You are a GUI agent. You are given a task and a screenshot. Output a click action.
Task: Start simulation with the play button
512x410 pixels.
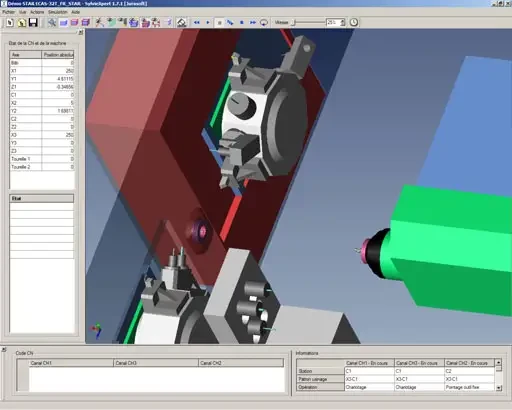pos(208,23)
